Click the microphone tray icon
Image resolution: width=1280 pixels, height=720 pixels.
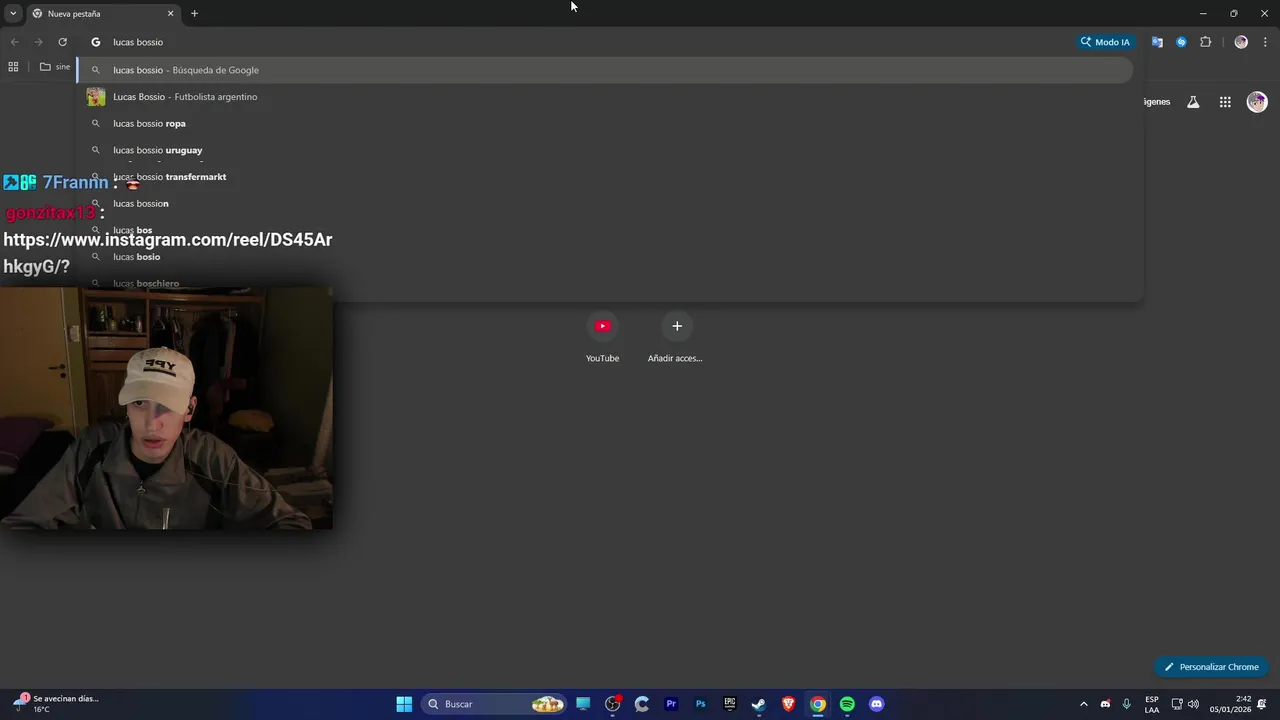click(1127, 704)
